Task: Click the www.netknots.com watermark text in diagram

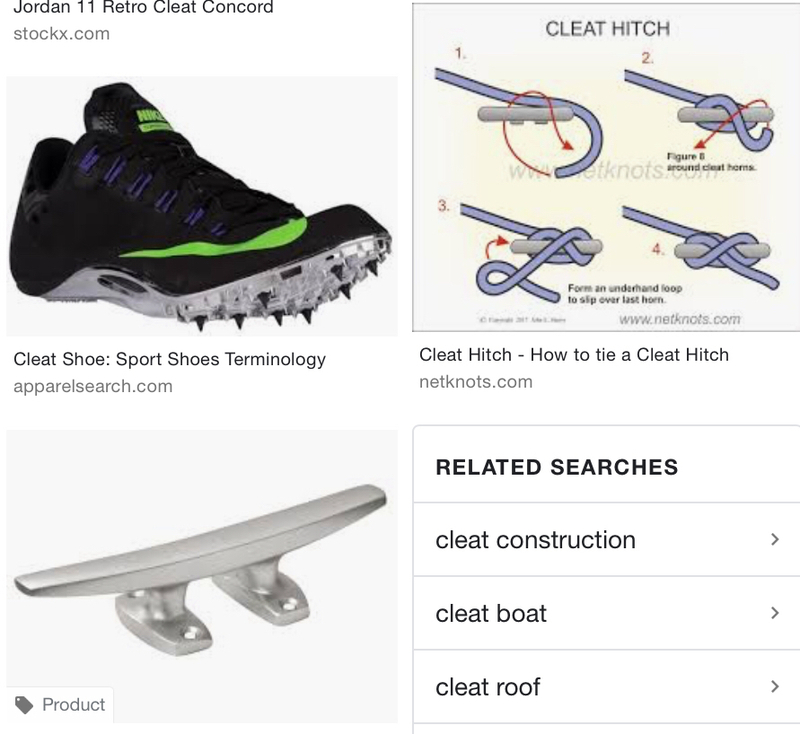Action: [x=679, y=319]
